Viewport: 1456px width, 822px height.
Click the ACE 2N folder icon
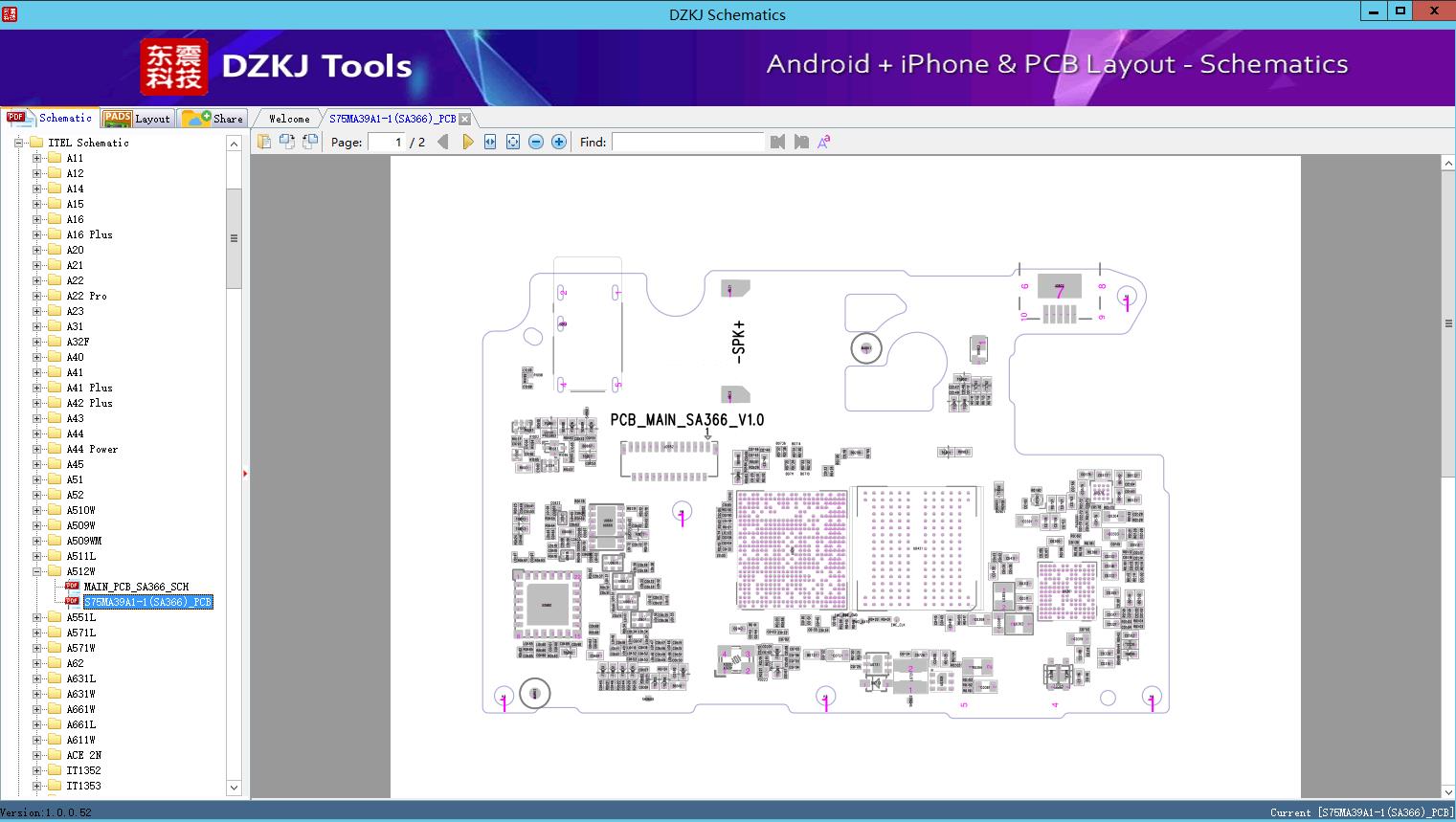coord(55,755)
